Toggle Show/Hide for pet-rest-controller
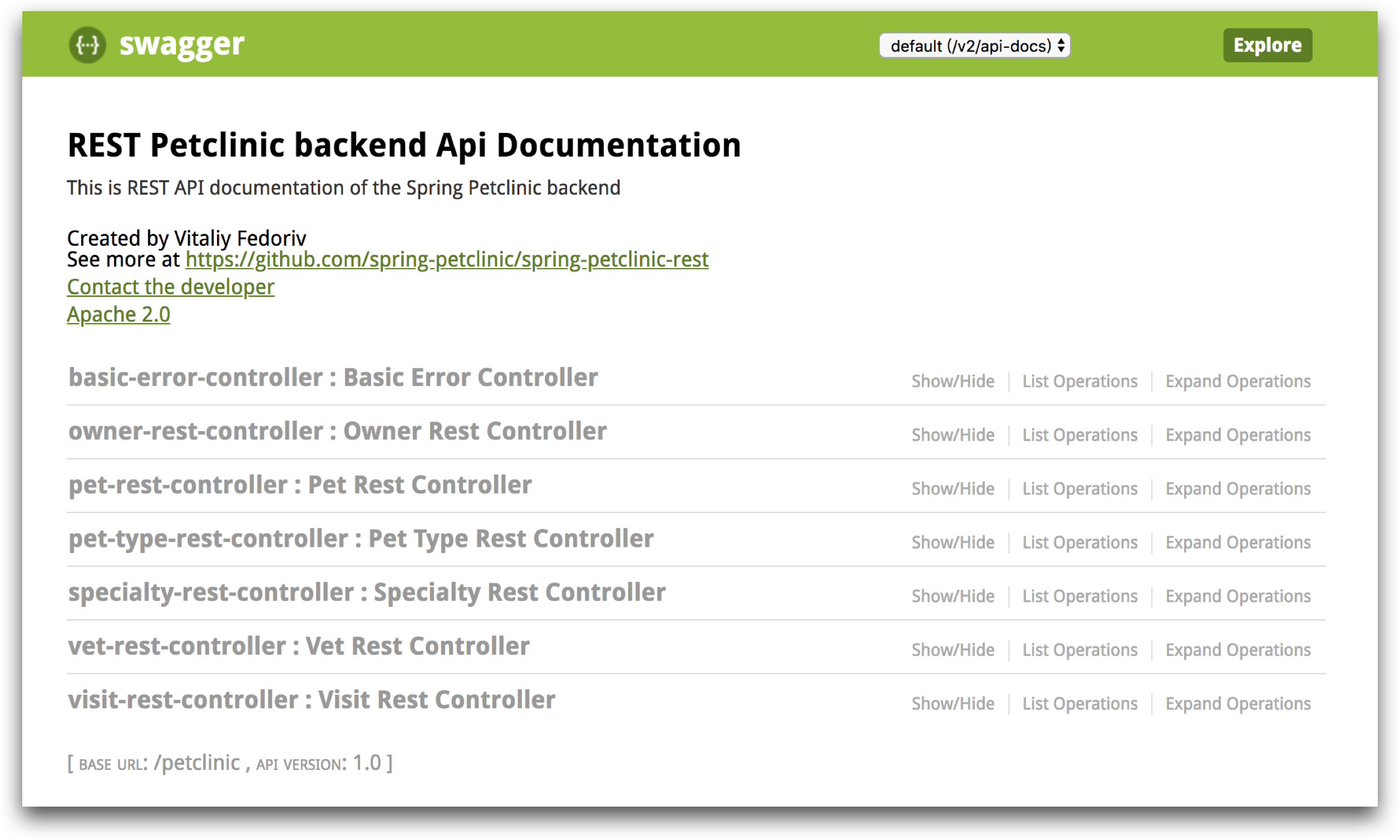This screenshot has height=840, width=1400. 953,488
